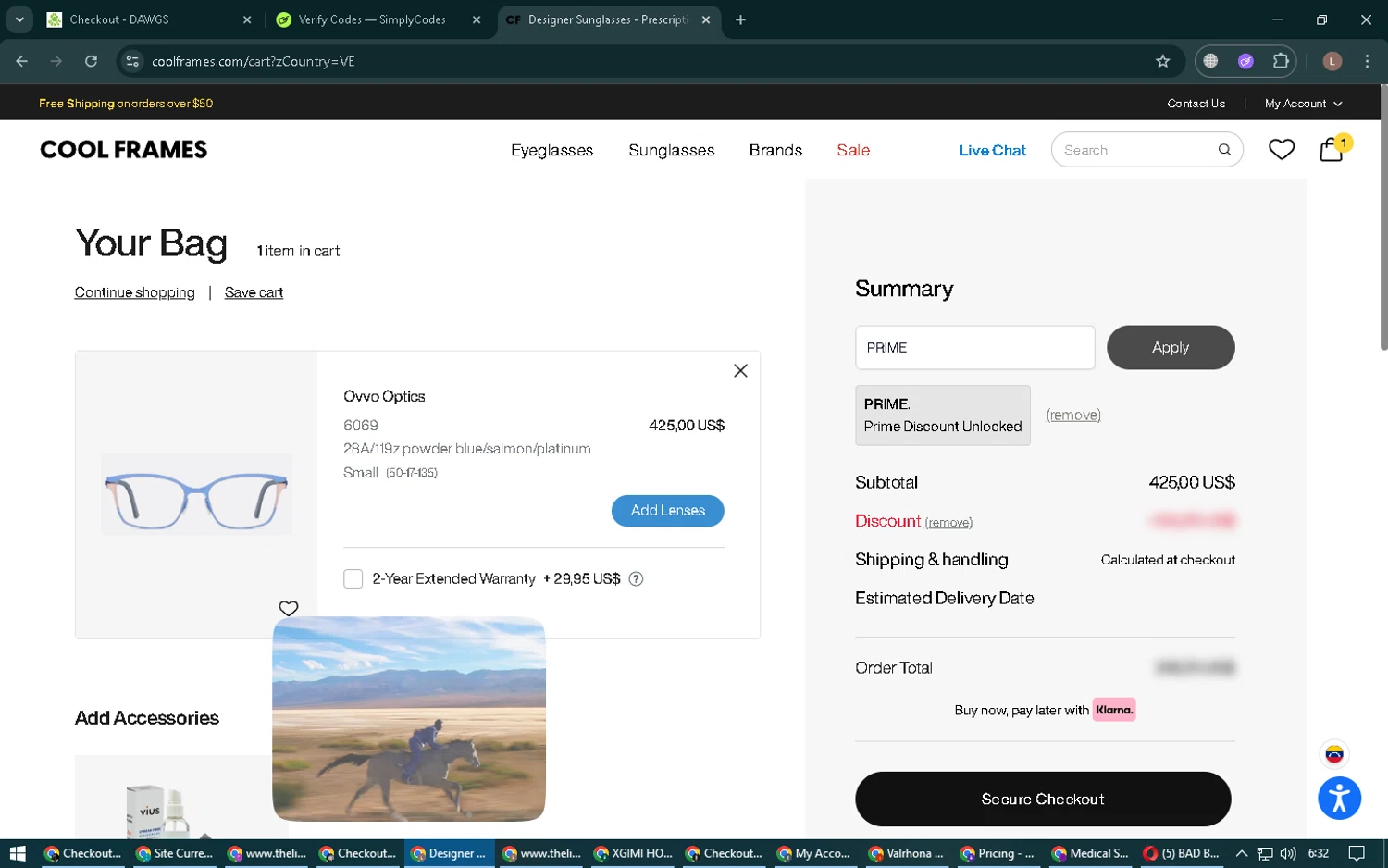This screenshot has width=1388, height=868.
Task: Open the XGIMI HO... taskbar window
Action: 633,853
